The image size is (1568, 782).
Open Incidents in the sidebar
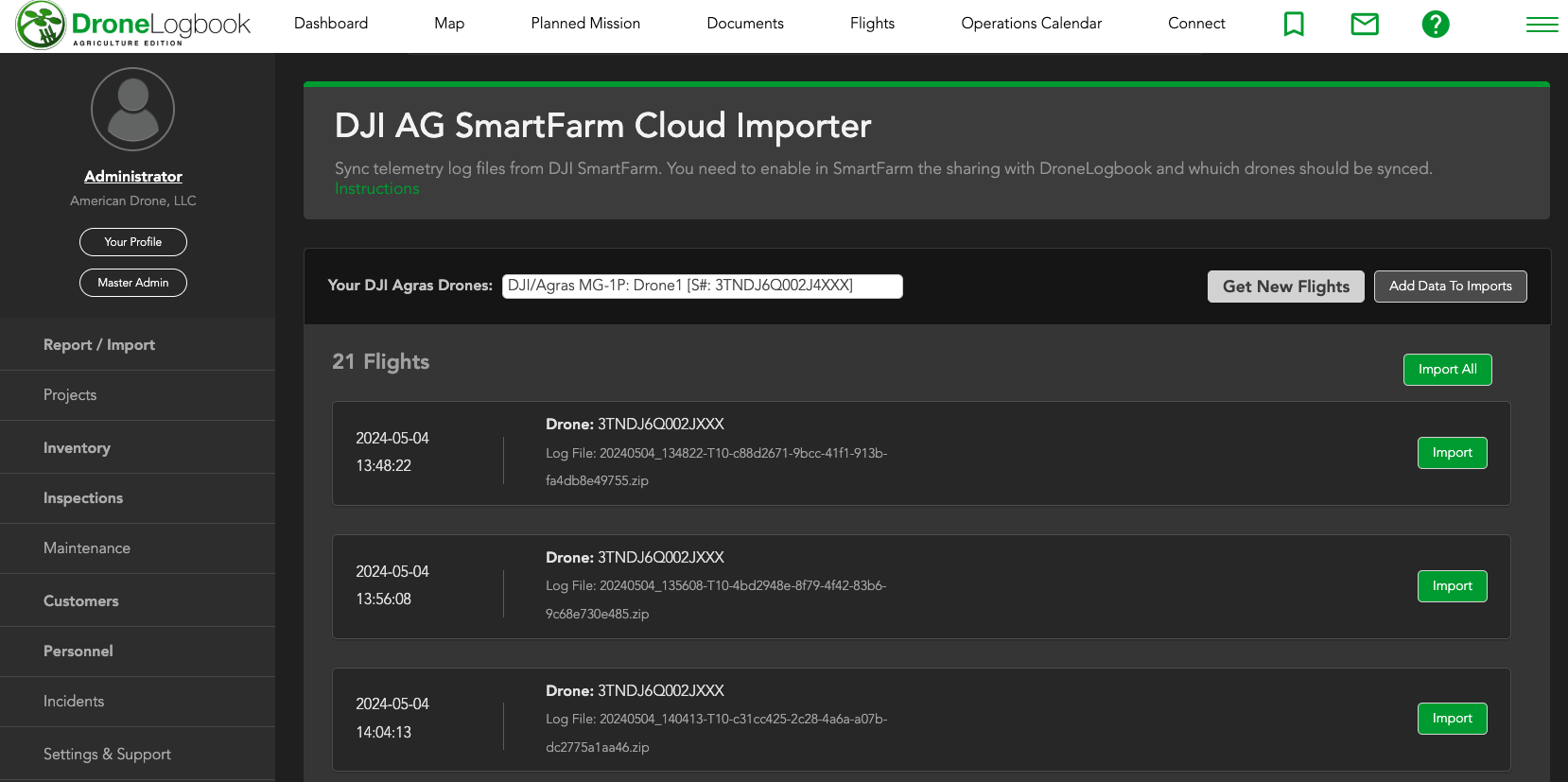(137, 702)
